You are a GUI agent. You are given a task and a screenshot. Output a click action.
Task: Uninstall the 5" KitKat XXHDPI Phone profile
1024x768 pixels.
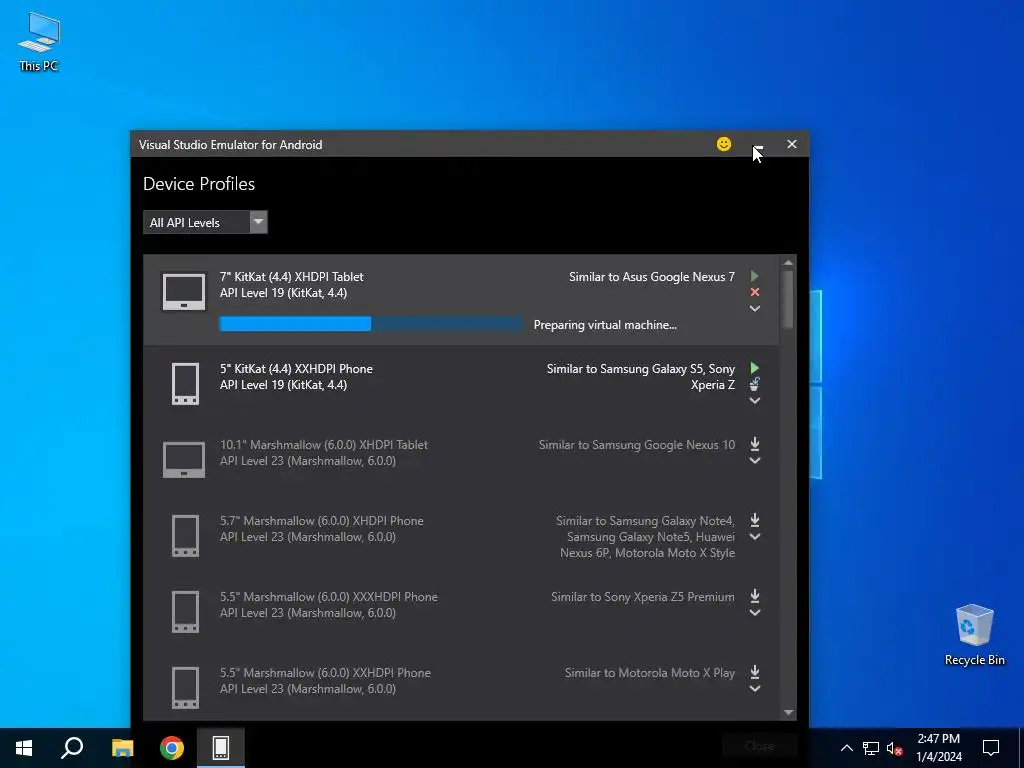[x=754, y=384]
